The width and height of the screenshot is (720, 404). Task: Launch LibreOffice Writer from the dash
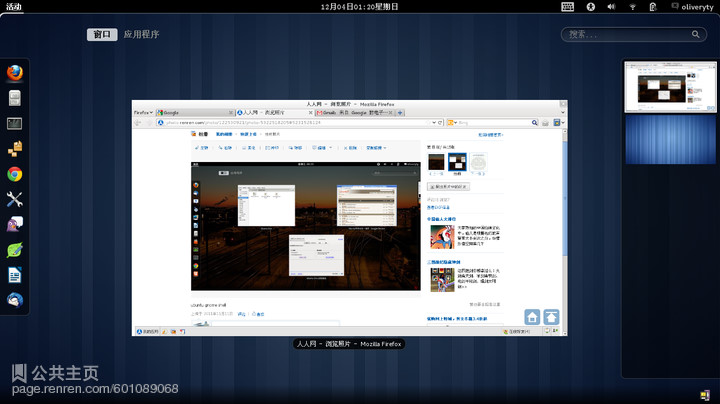tap(15, 275)
